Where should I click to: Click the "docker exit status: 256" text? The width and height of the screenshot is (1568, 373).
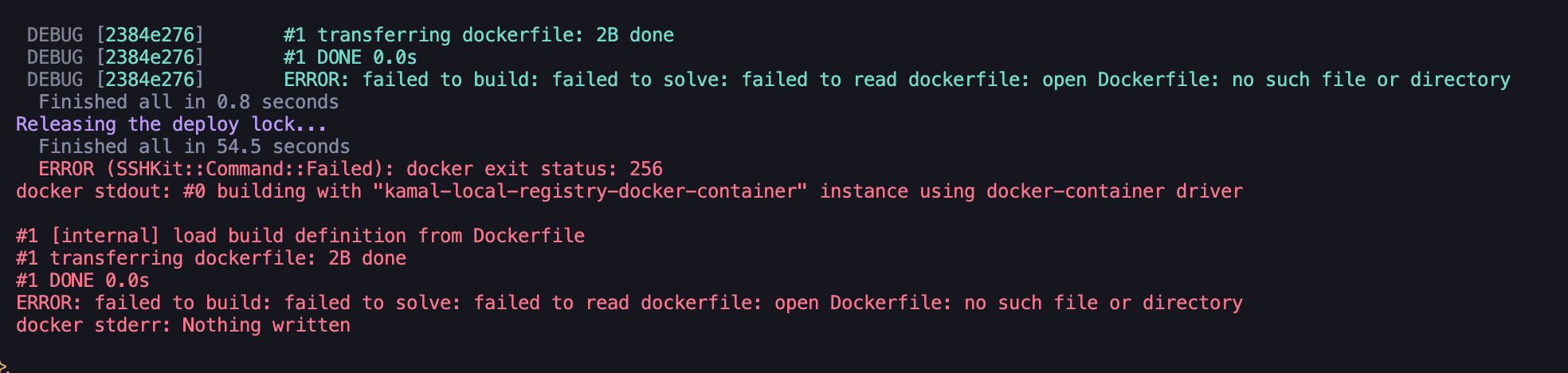(534, 169)
